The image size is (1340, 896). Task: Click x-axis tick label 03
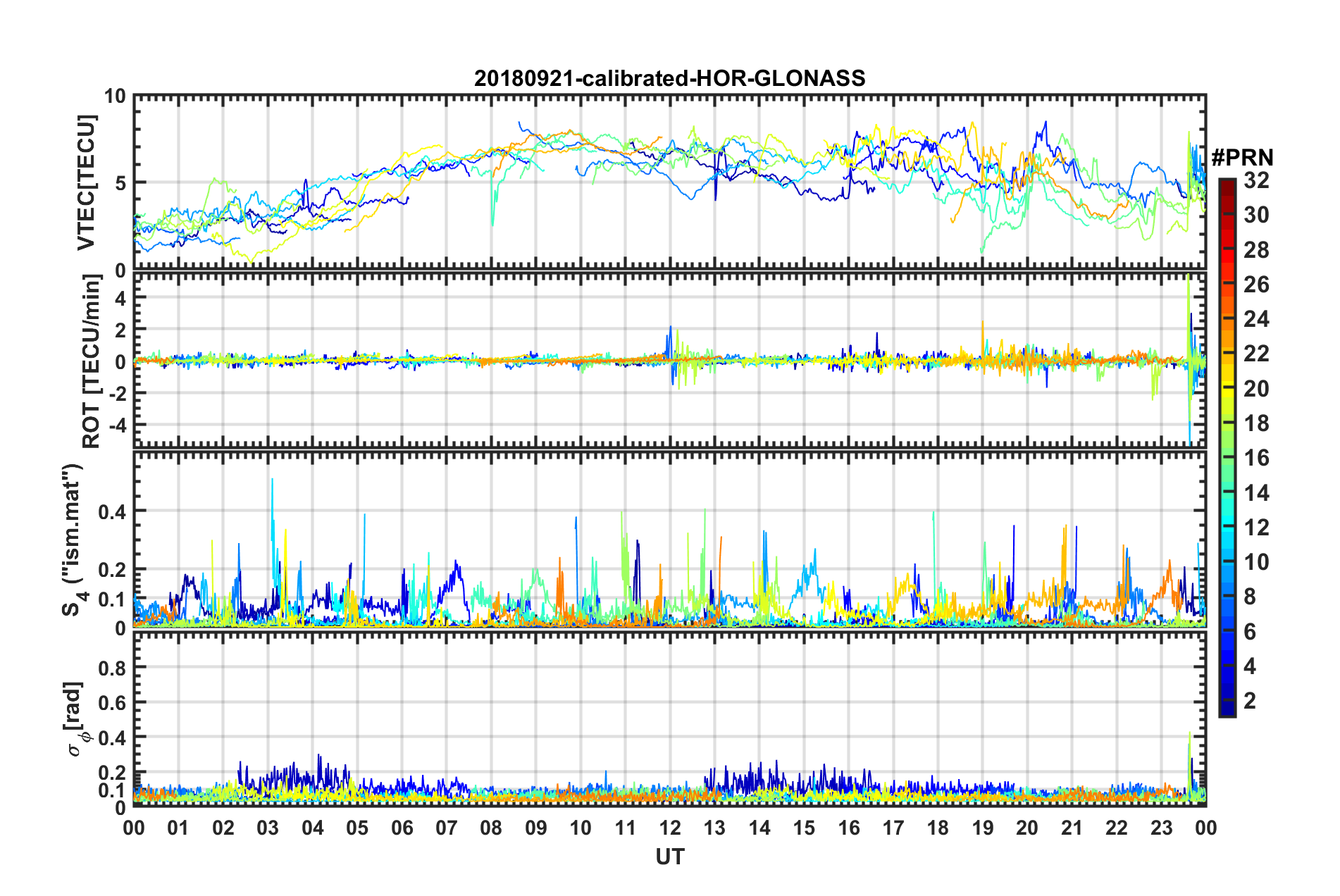[268, 828]
